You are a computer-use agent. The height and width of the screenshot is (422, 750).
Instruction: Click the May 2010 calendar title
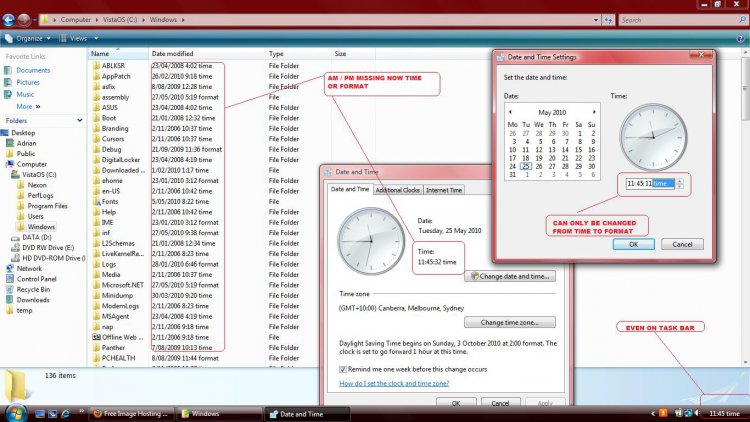(552, 112)
